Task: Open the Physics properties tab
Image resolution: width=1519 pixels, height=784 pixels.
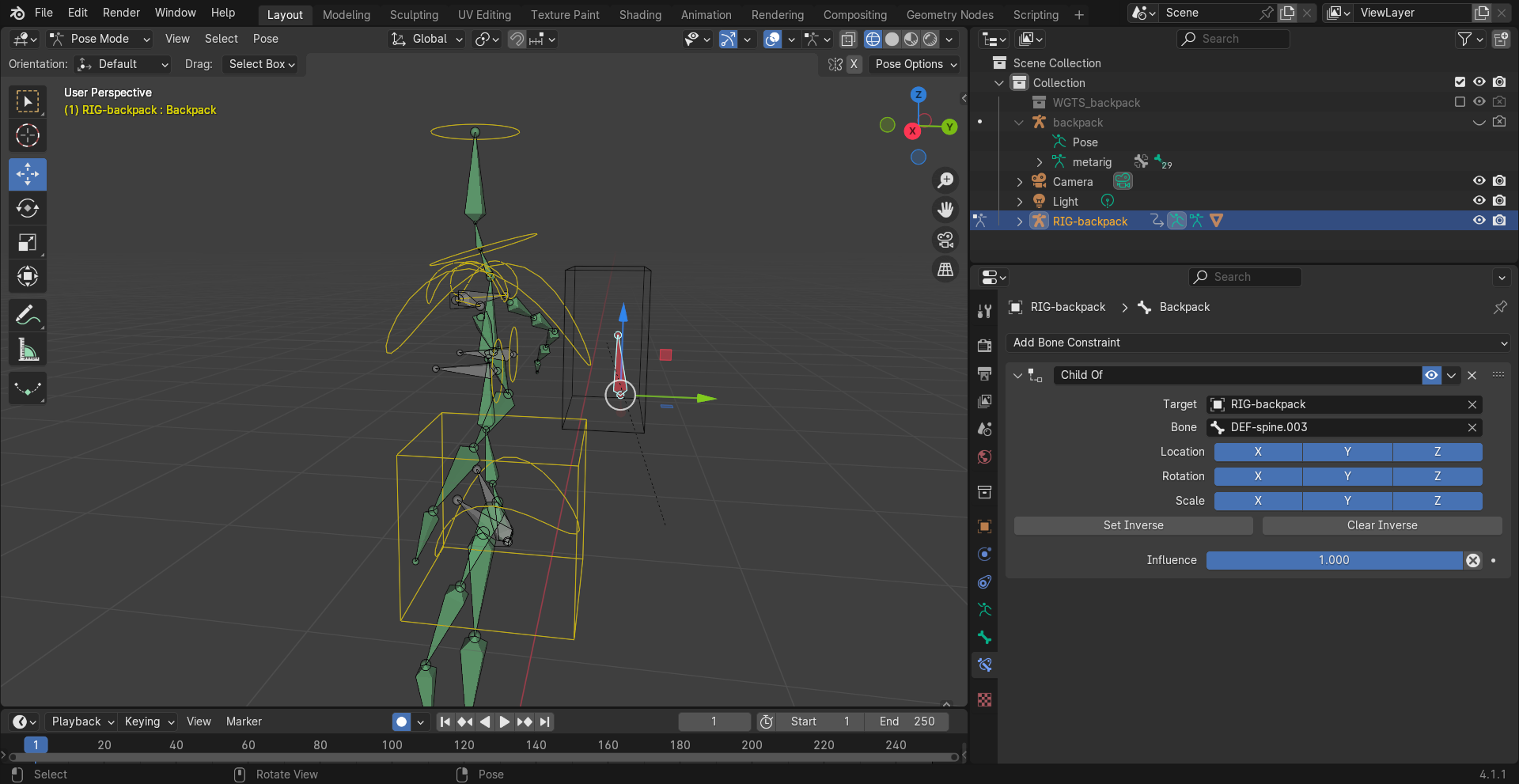Action: click(984, 554)
